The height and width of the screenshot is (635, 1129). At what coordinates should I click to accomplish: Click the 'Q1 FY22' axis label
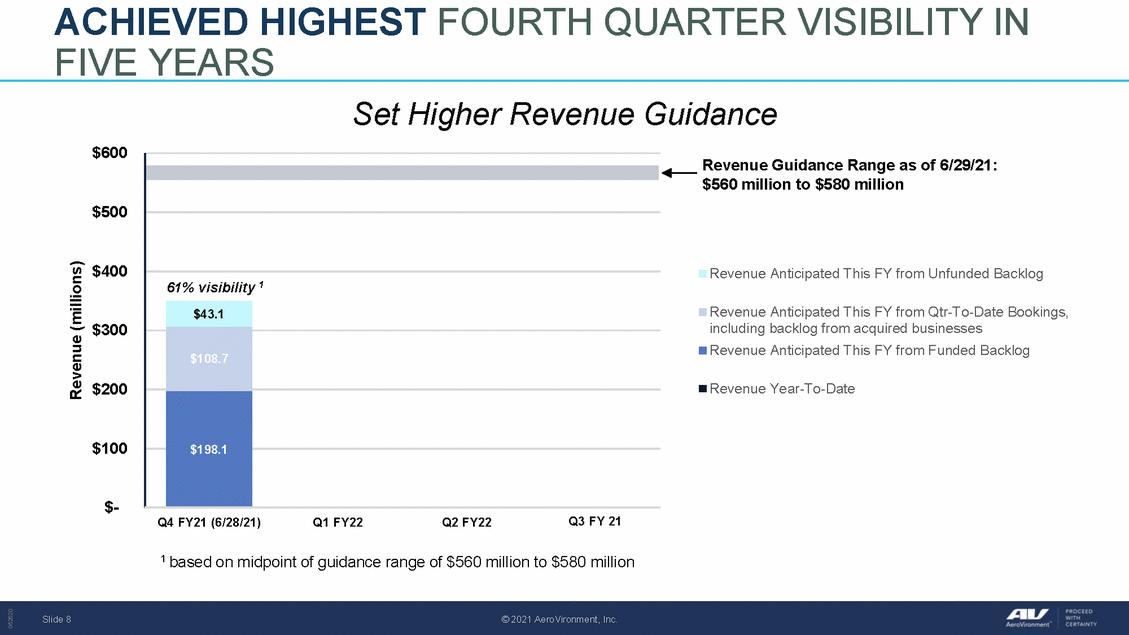coord(338,523)
